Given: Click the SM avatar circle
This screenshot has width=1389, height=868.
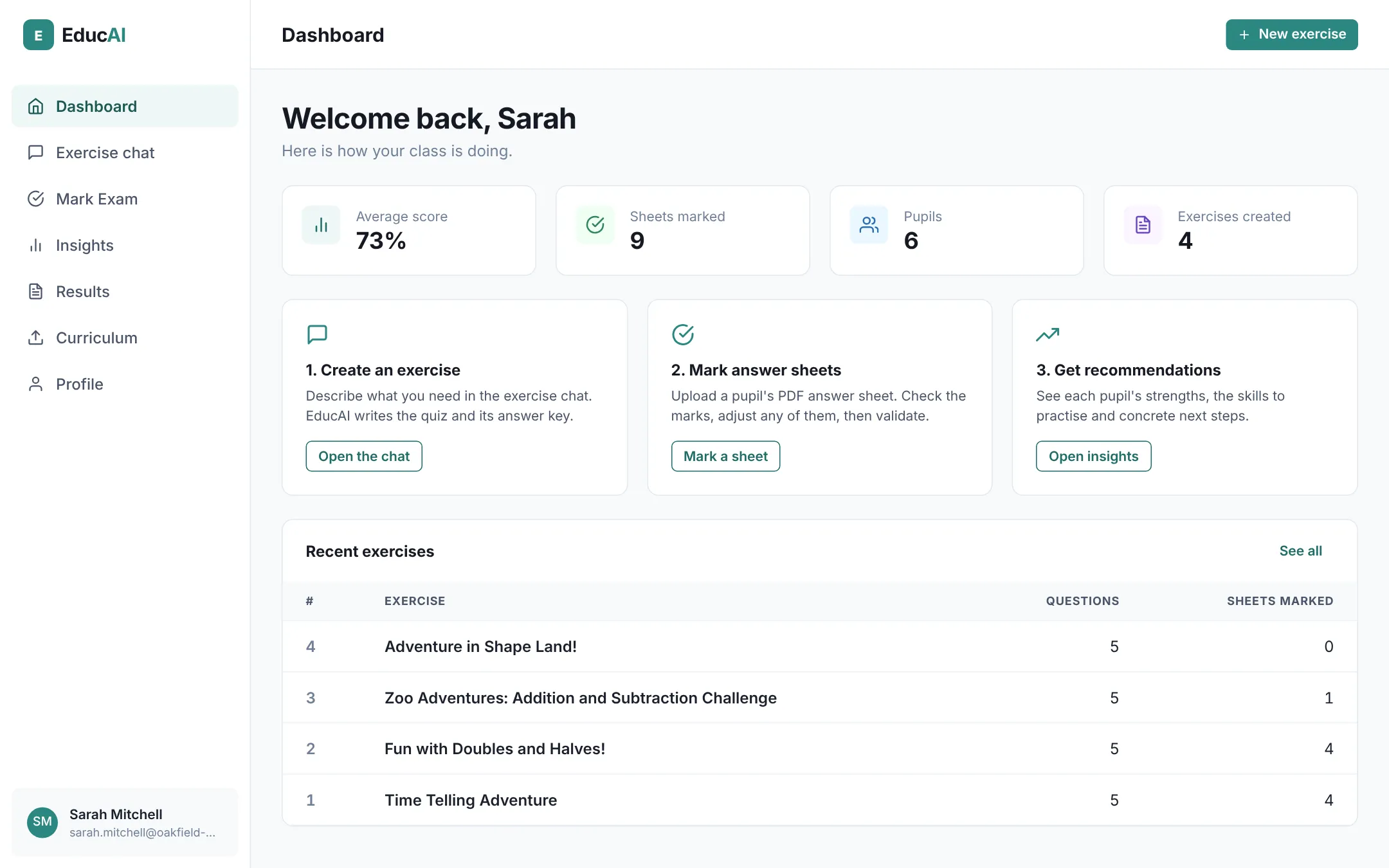Looking at the screenshot, I should coord(42,822).
